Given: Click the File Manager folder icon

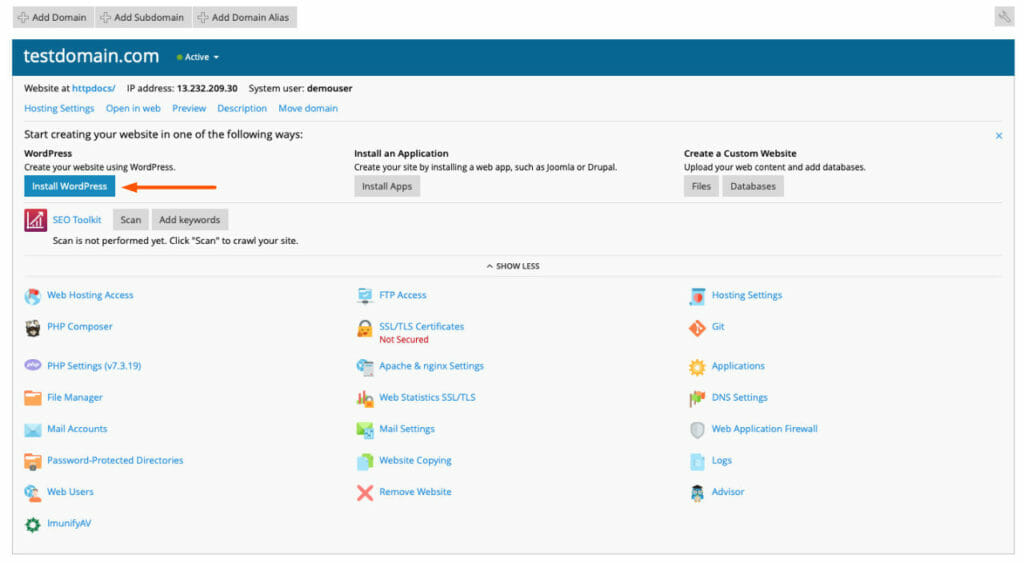Looking at the screenshot, I should coord(33,397).
